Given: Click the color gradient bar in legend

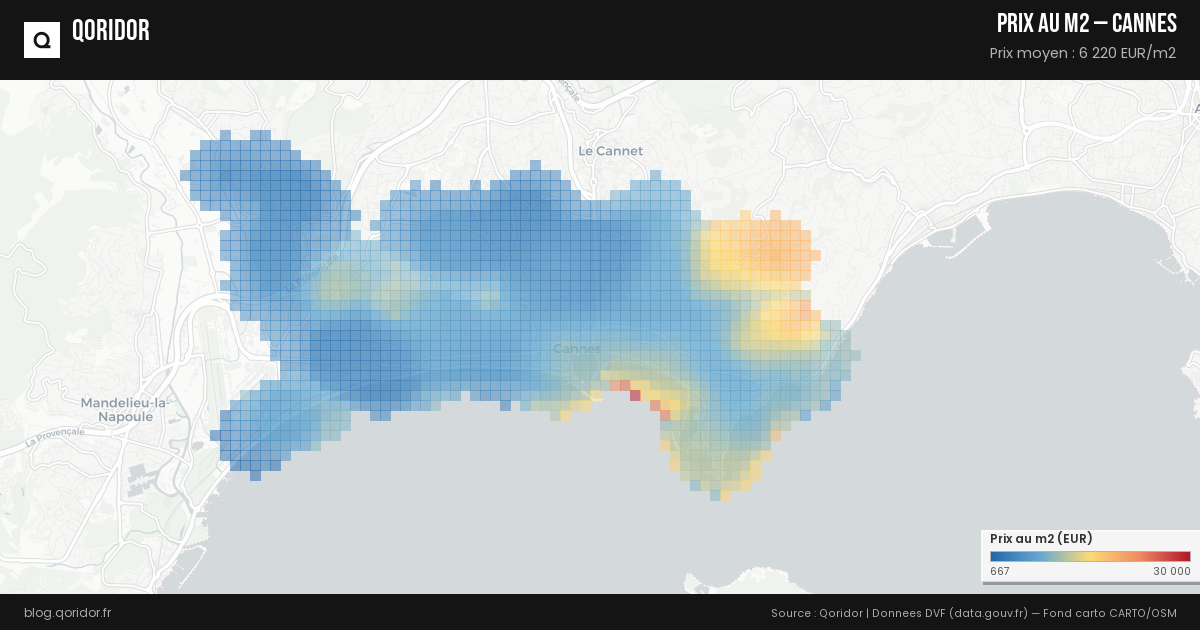Looking at the screenshot, I should pyautogui.click(x=1090, y=557).
